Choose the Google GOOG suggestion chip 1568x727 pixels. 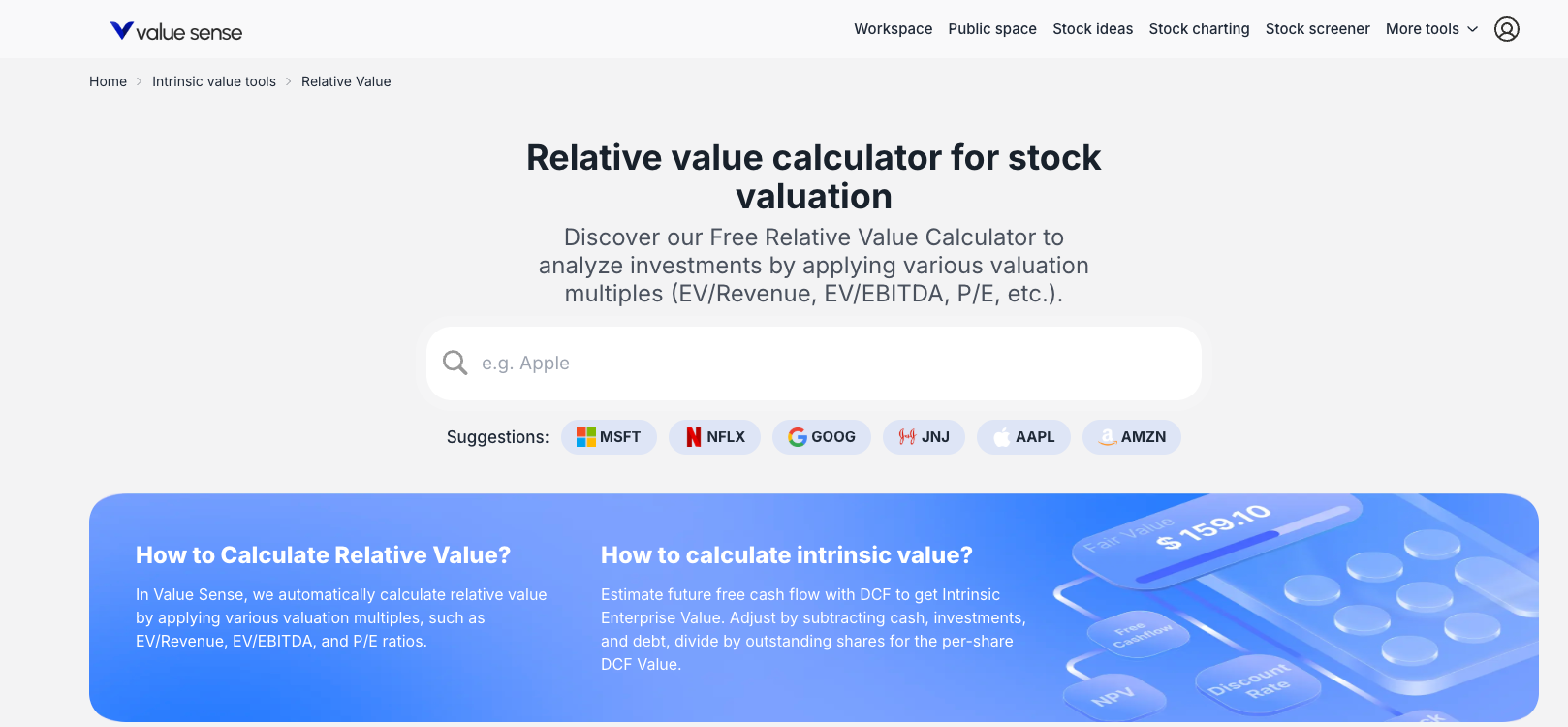tap(822, 437)
